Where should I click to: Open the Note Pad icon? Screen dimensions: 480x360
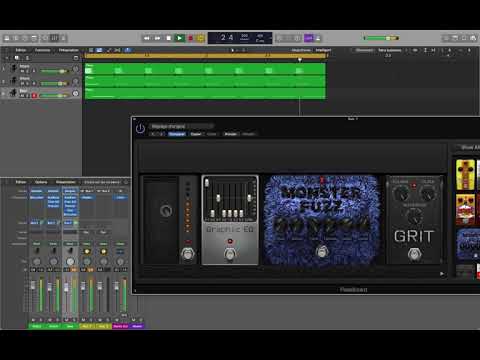click(x=455, y=38)
